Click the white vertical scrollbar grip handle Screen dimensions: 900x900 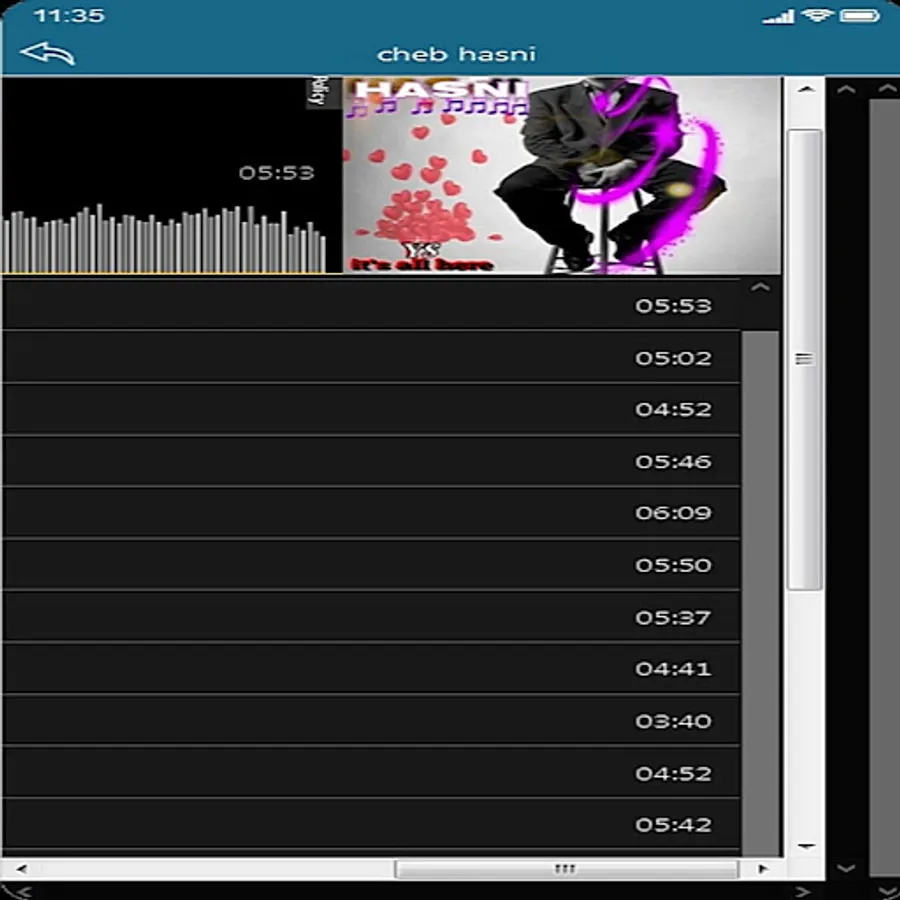tap(804, 360)
